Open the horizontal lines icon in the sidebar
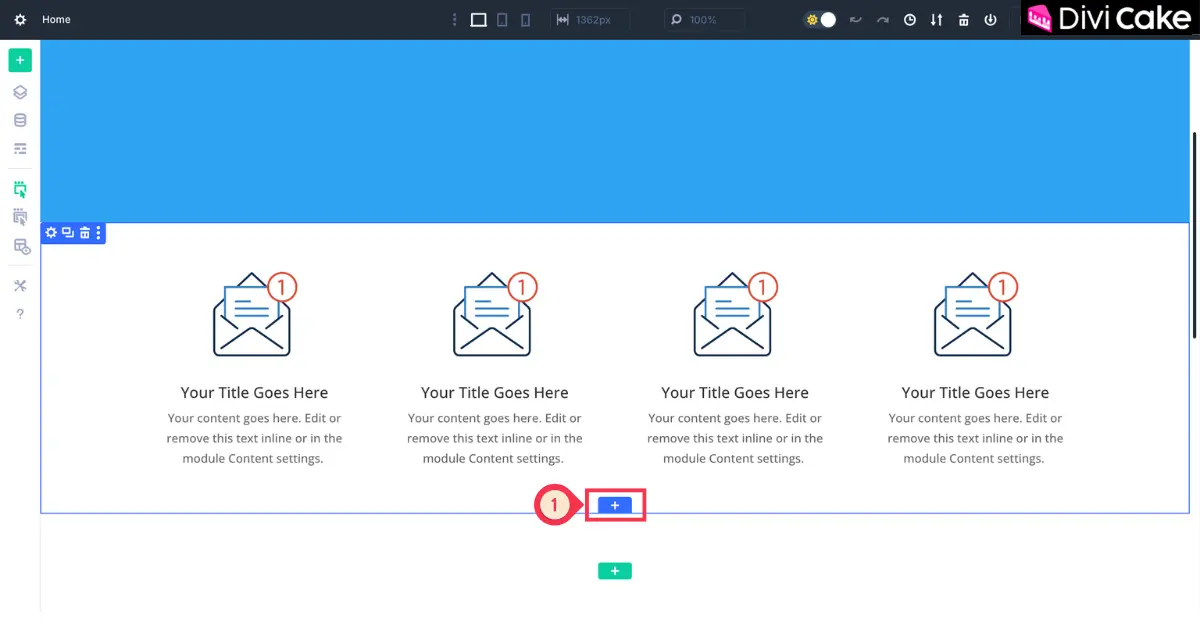Screen dimensions: 1200x630 pyautogui.click(x=20, y=148)
